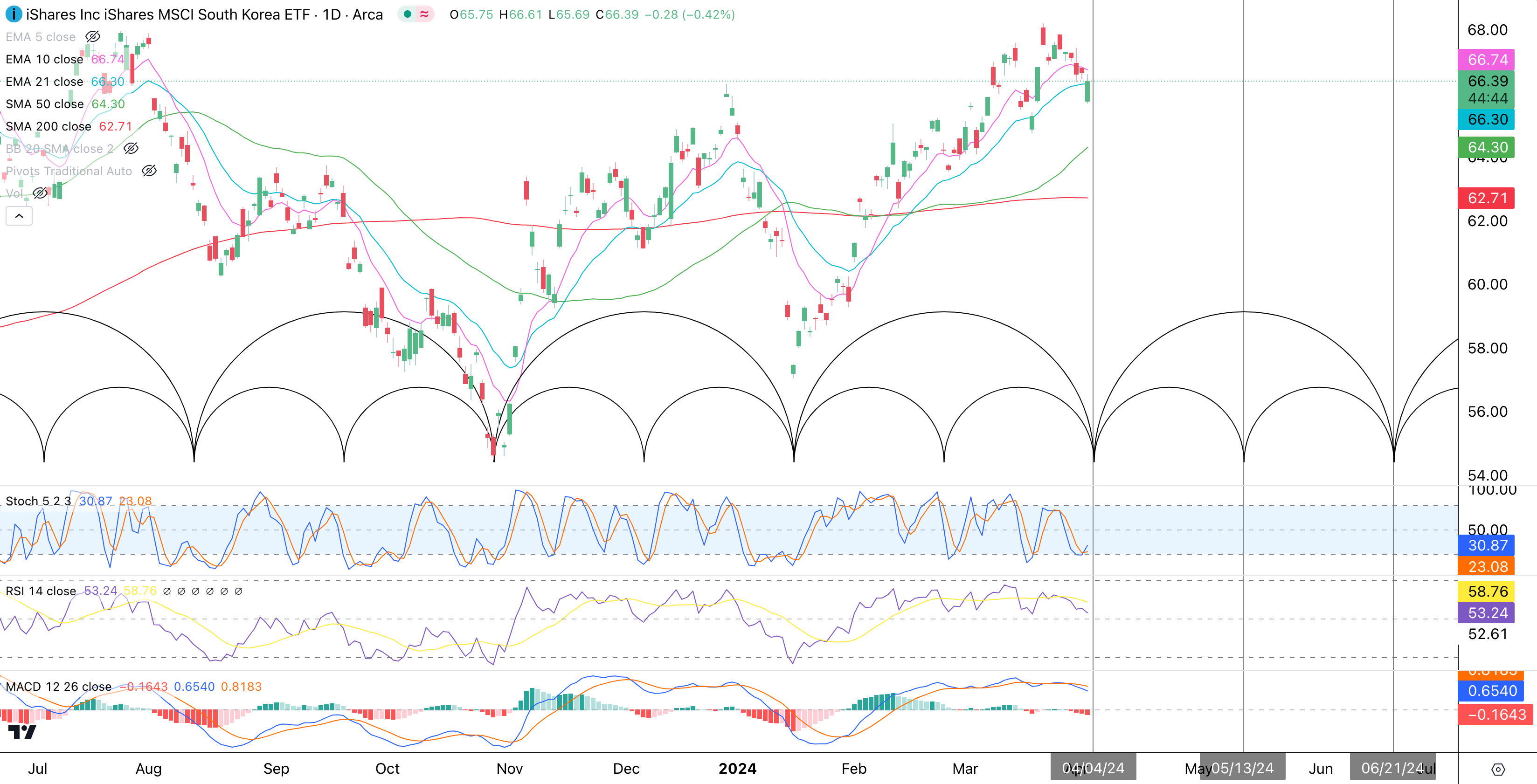This screenshot has width=1537, height=784.
Task: Click the 68.00 price axis label
Action: (1487, 30)
